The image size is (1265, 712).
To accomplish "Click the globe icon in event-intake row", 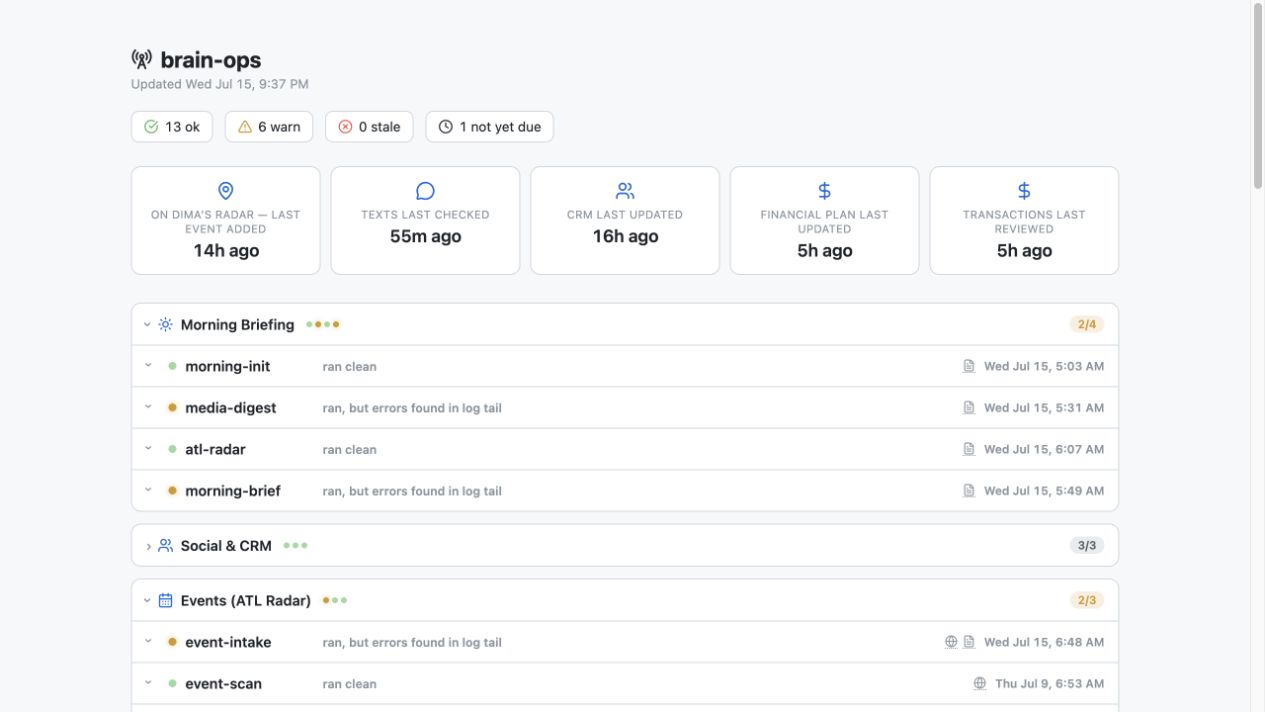I will click(951, 643).
